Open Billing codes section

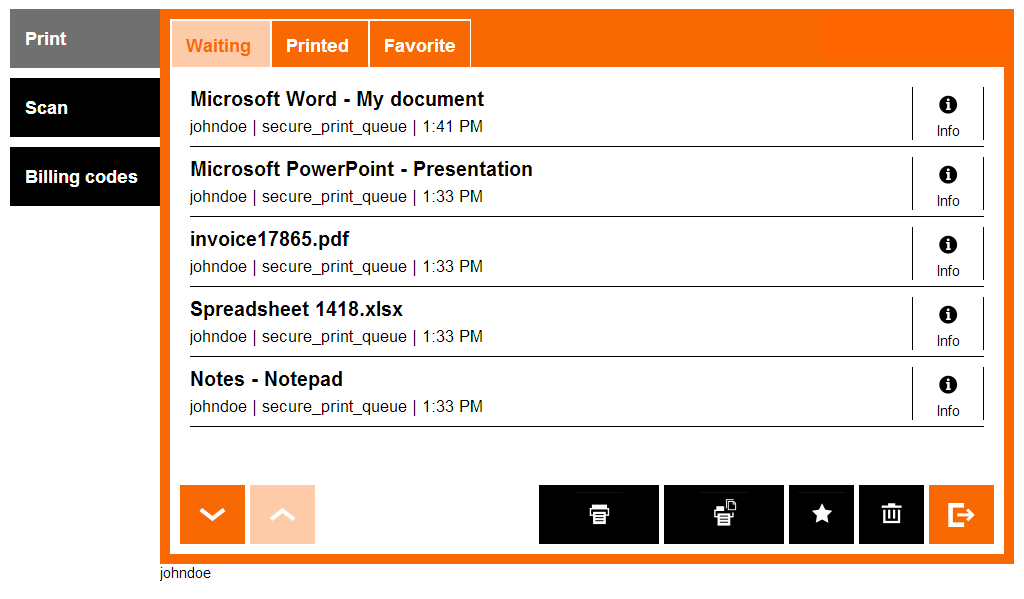pyautogui.click(x=85, y=177)
